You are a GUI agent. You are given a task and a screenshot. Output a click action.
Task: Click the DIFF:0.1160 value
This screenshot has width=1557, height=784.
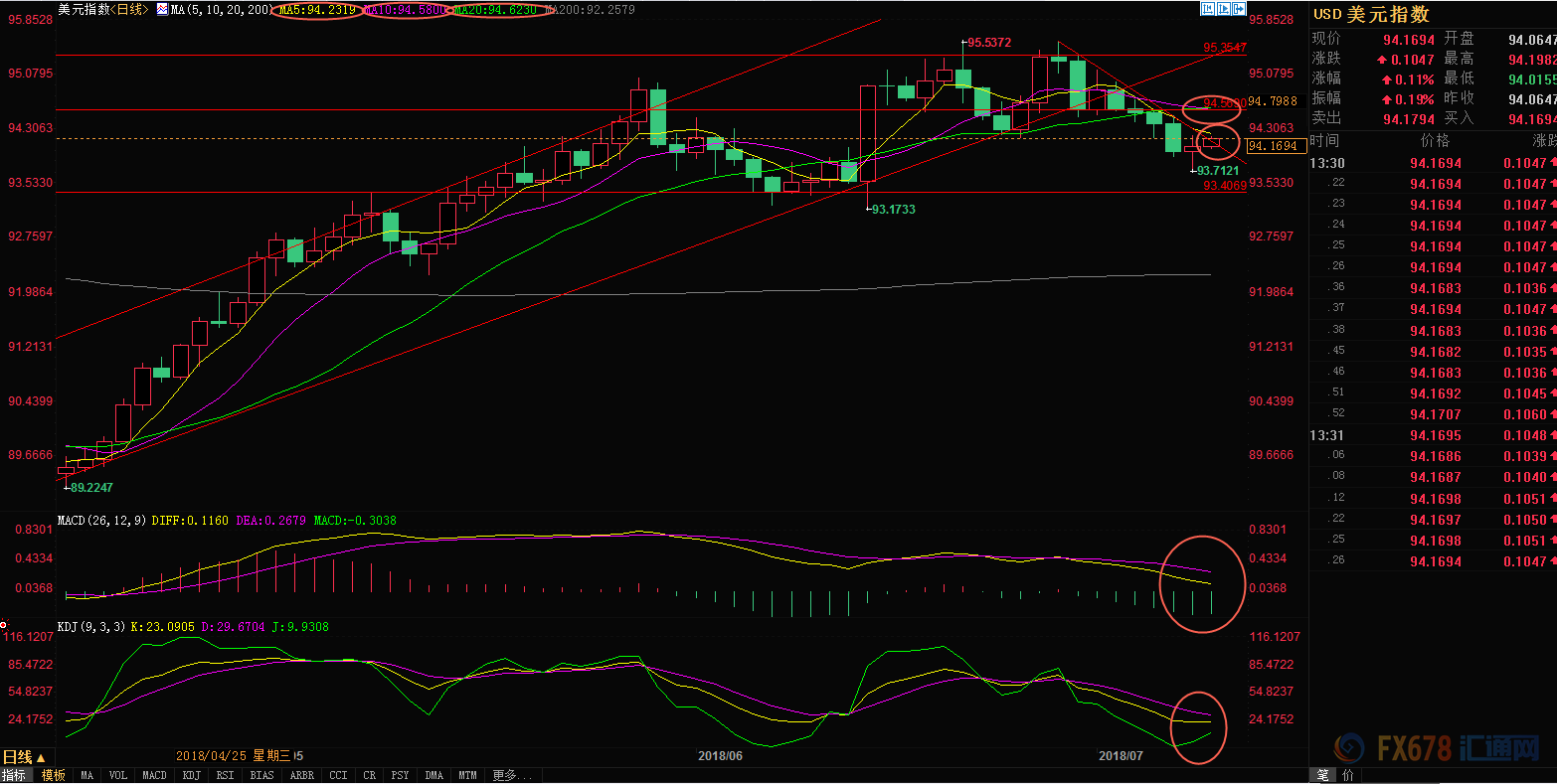pyautogui.click(x=189, y=521)
